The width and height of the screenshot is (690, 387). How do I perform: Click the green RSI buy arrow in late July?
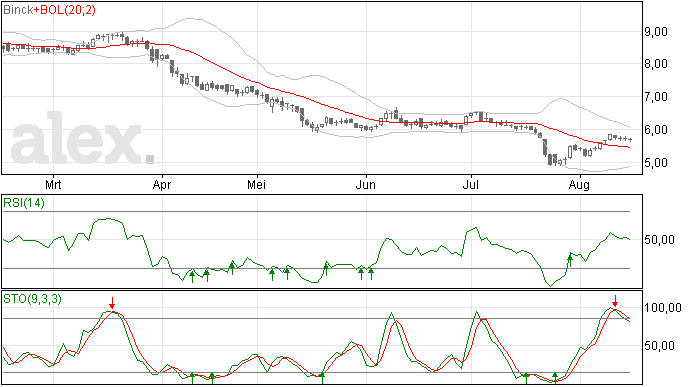(x=570, y=260)
